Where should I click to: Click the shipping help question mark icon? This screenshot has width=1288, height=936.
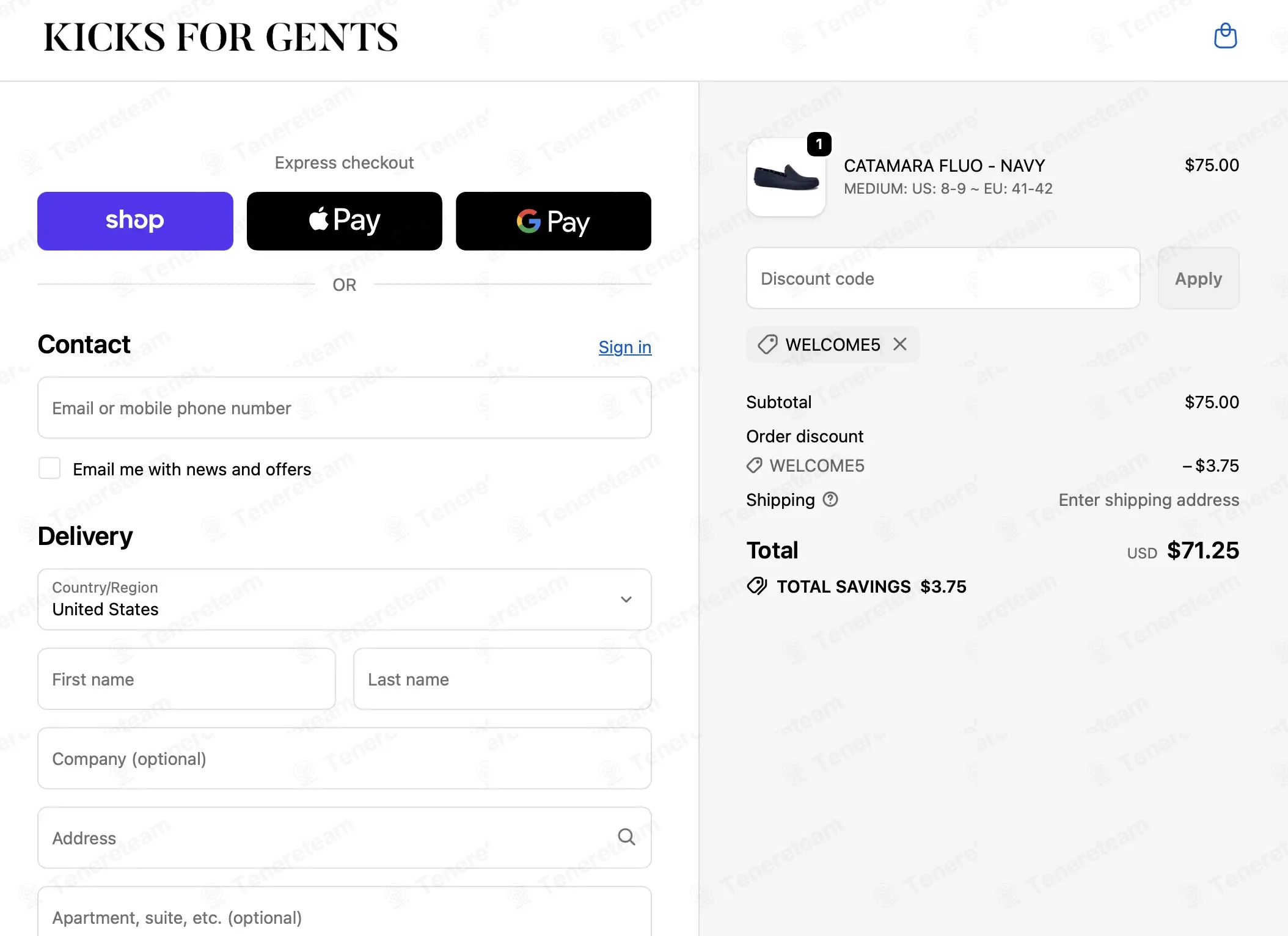(830, 499)
